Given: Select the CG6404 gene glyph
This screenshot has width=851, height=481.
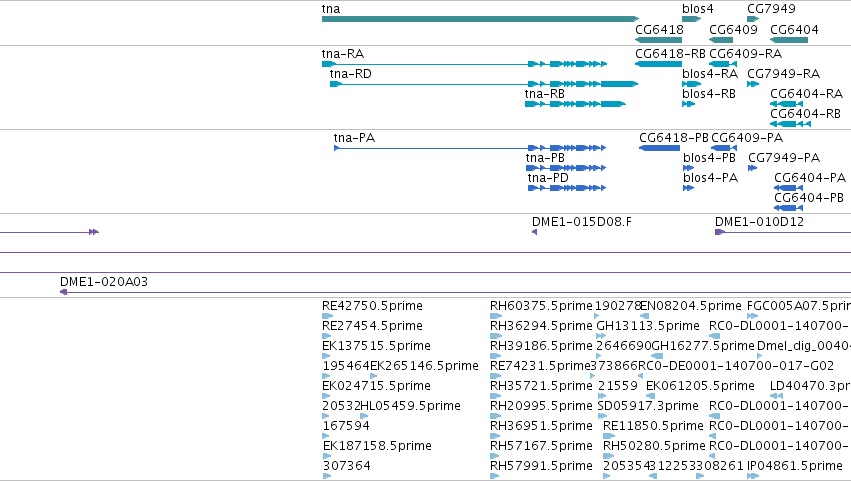Looking at the screenshot, I should click(x=789, y=40).
